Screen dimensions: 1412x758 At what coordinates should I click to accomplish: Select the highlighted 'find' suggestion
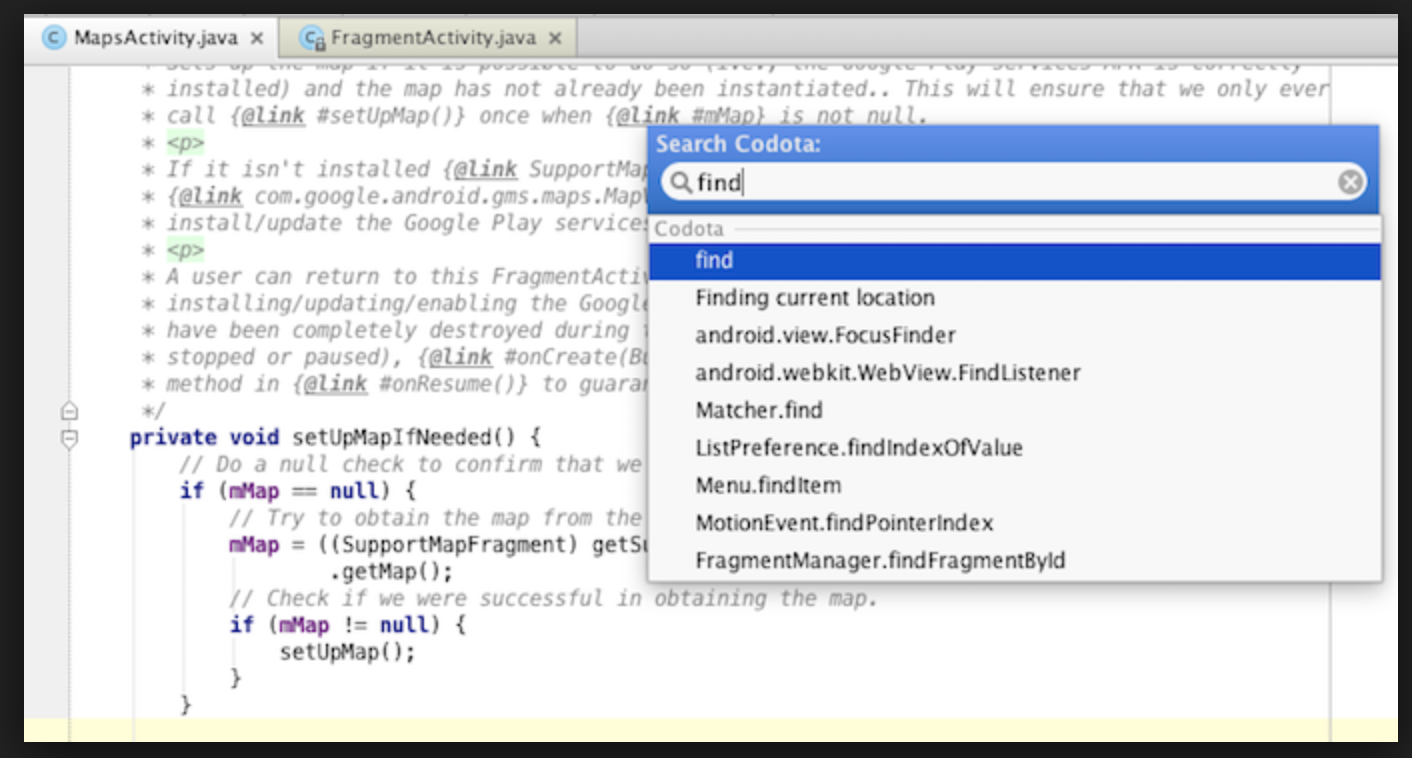click(713, 259)
